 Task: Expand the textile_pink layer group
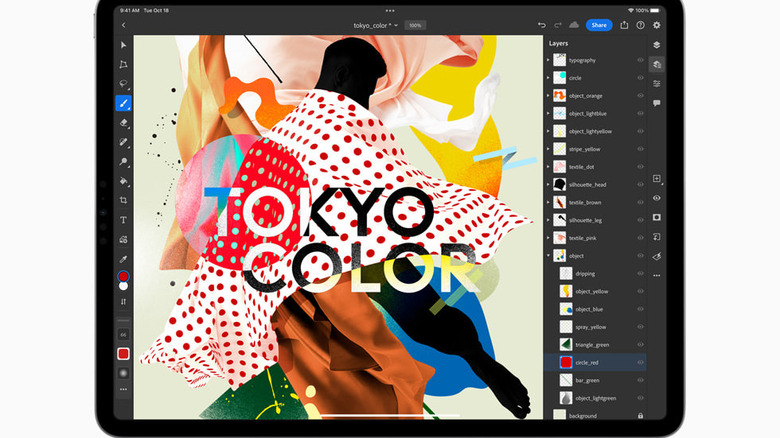(548, 238)
